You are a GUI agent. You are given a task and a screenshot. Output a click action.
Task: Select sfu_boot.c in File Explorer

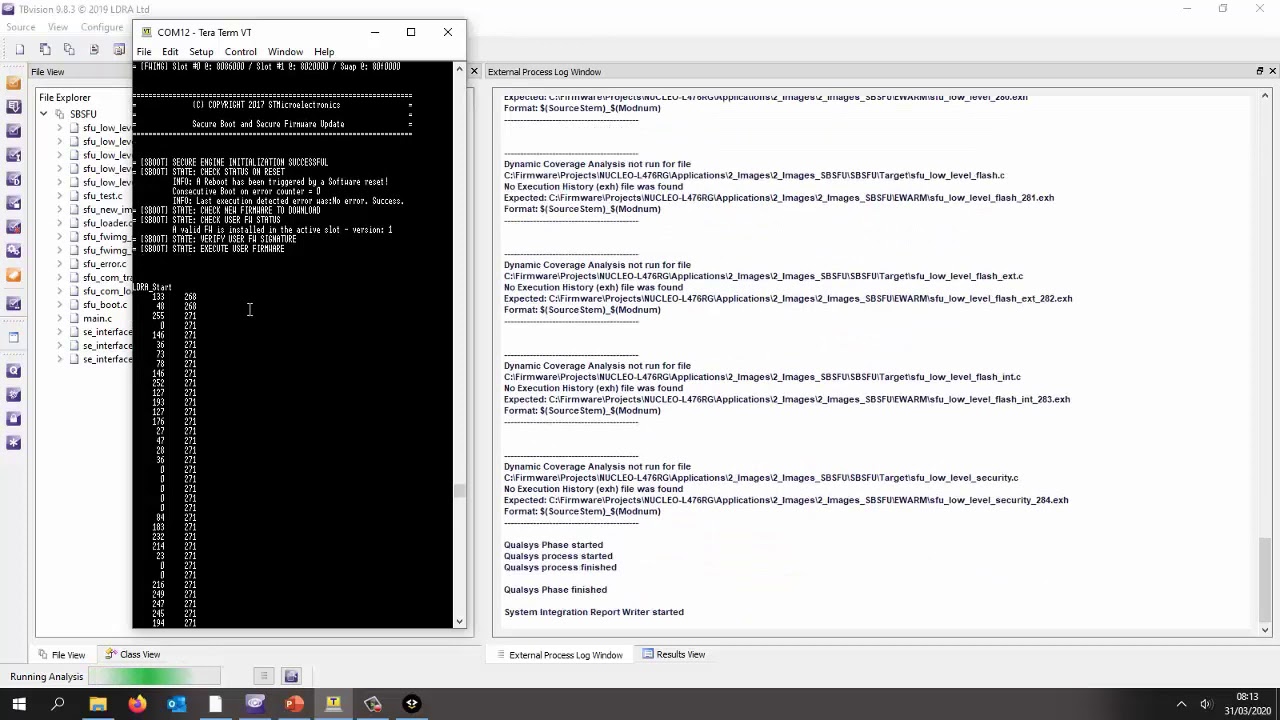tap(105, 305)
